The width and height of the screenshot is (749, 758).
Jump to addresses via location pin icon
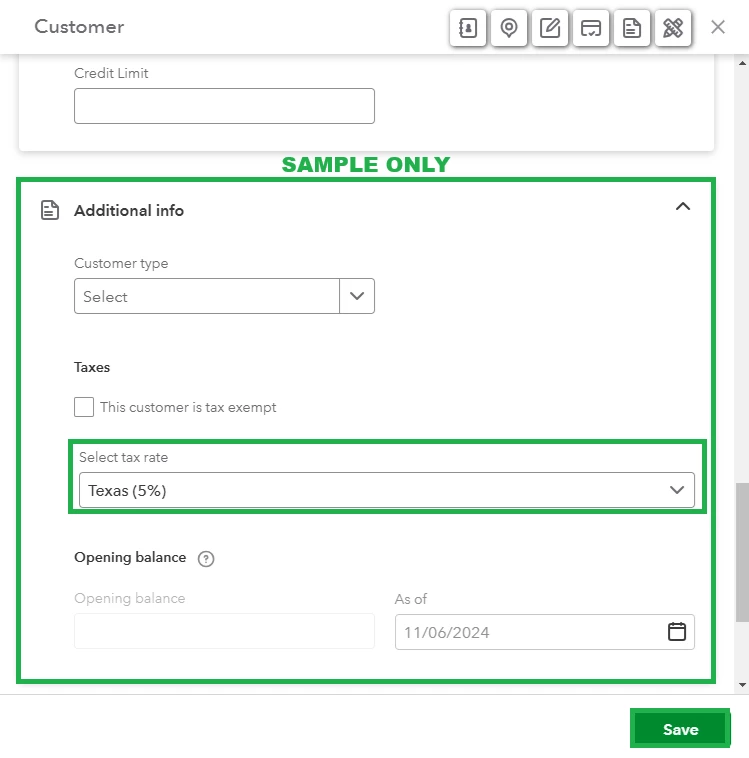[x=509, y=28]
